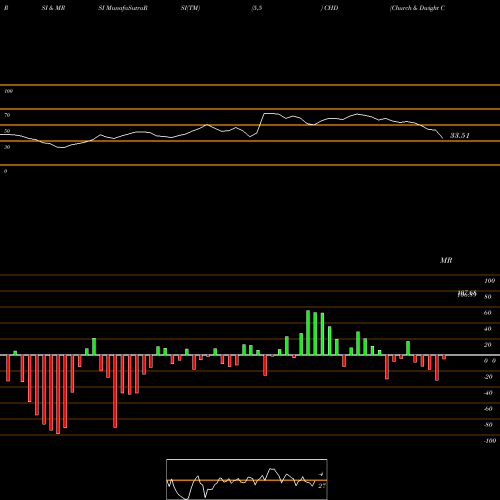The width and height of the screenshot is (500, 500).
Task: Click the SI & MR header text
Action: 53,8
